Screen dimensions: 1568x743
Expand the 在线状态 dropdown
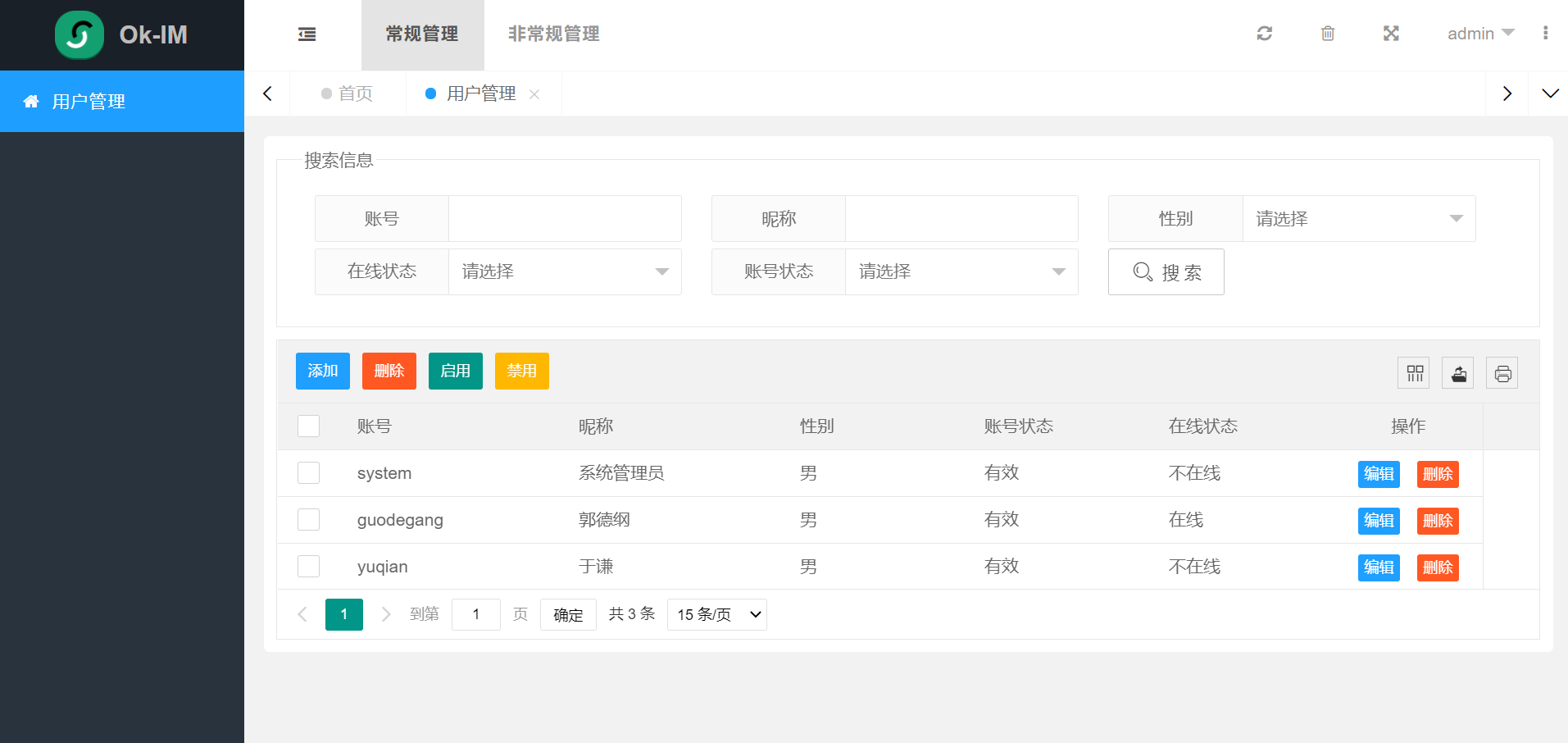pos(565,271)
